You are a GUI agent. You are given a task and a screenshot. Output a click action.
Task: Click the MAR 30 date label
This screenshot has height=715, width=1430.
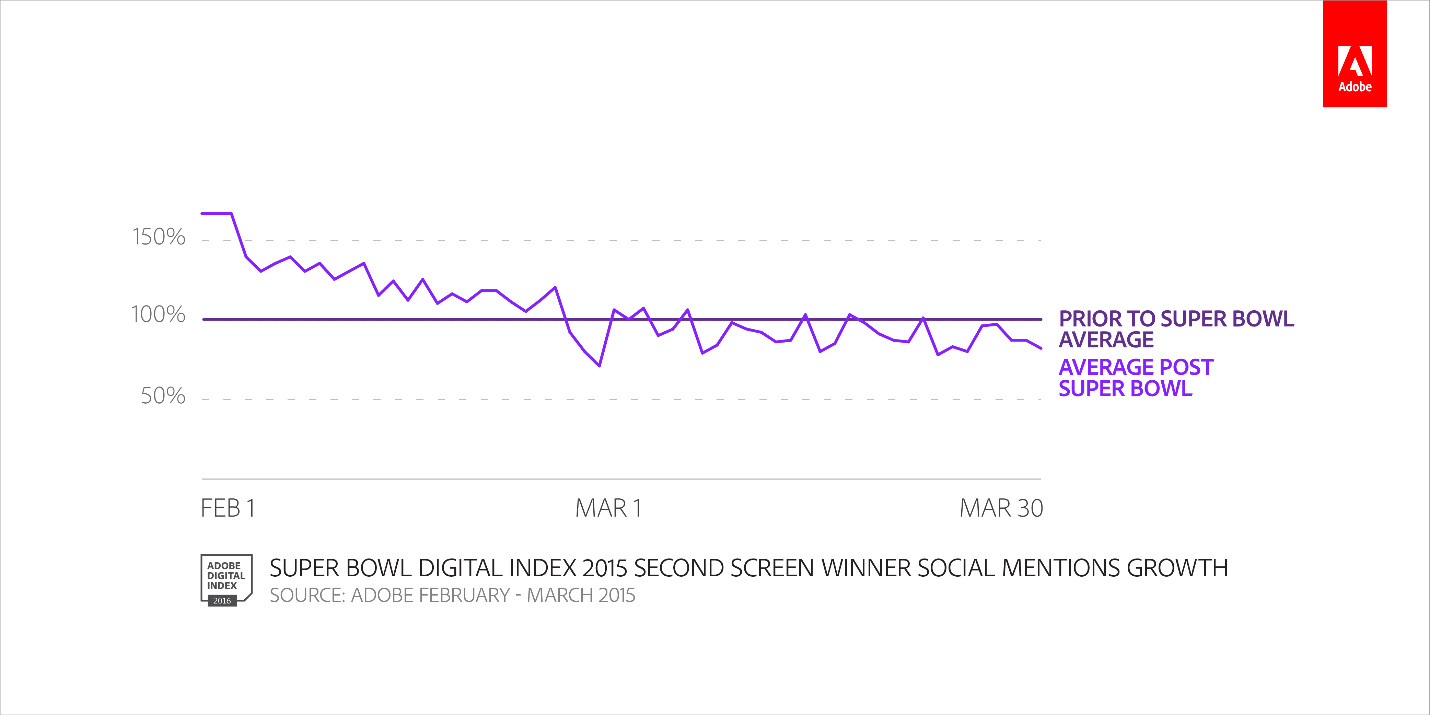tap(1001, 508)
